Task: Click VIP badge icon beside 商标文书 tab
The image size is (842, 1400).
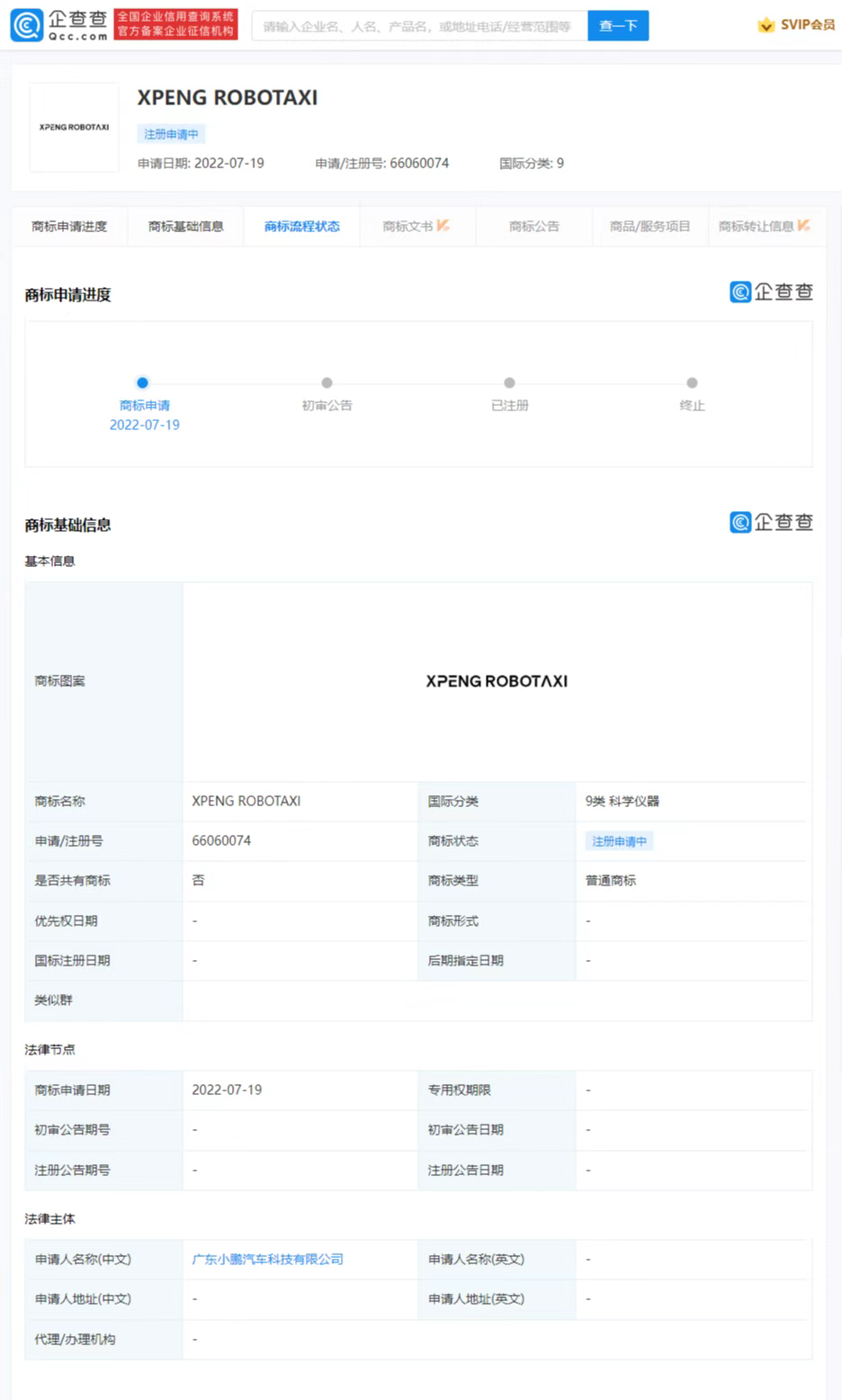Action: pos(443,226)
